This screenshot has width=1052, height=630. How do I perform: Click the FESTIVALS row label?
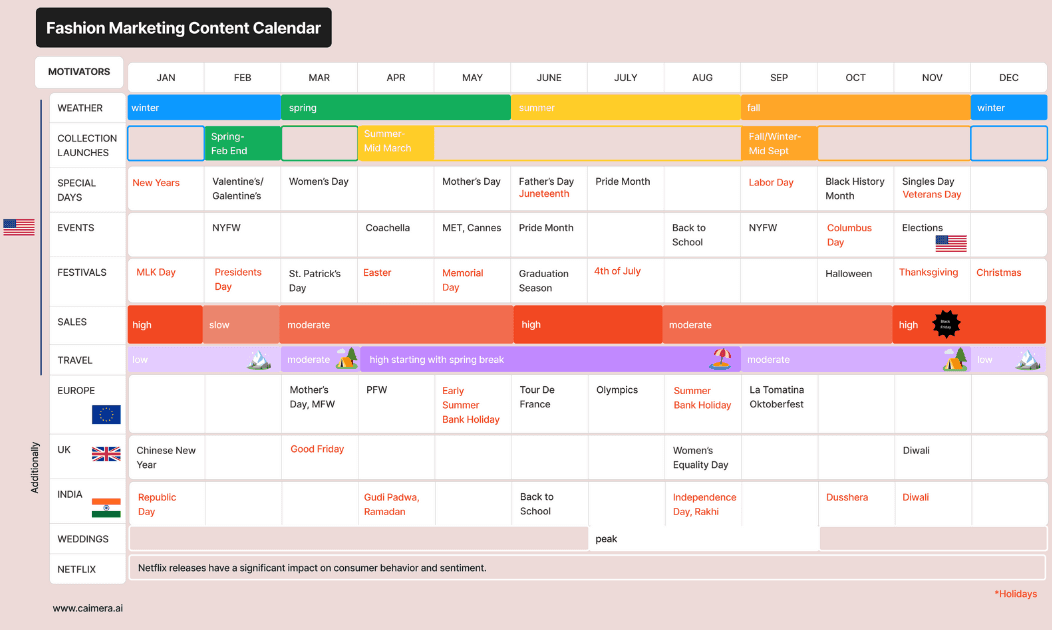tap(82, 272)
